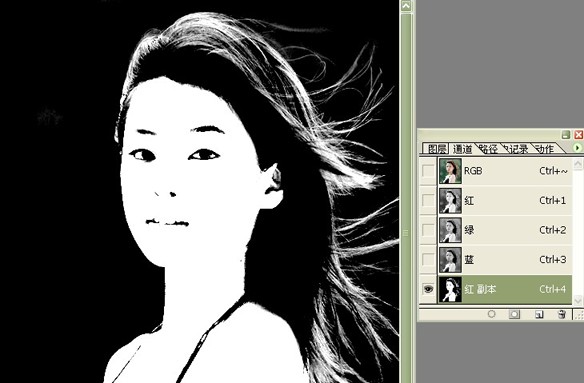Switch to the 图层 tab

click(x=437, y=149)
